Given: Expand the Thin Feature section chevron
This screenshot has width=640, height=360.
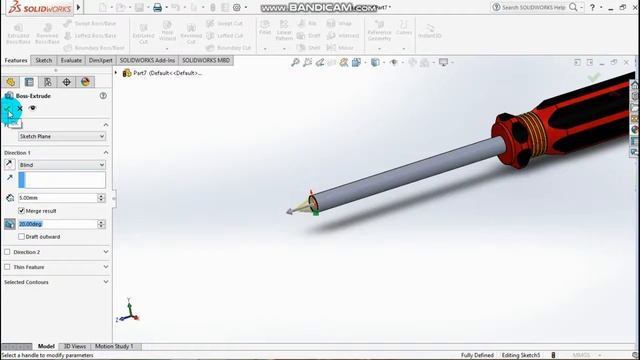Looking at the screenshot, I should point(106,267).
